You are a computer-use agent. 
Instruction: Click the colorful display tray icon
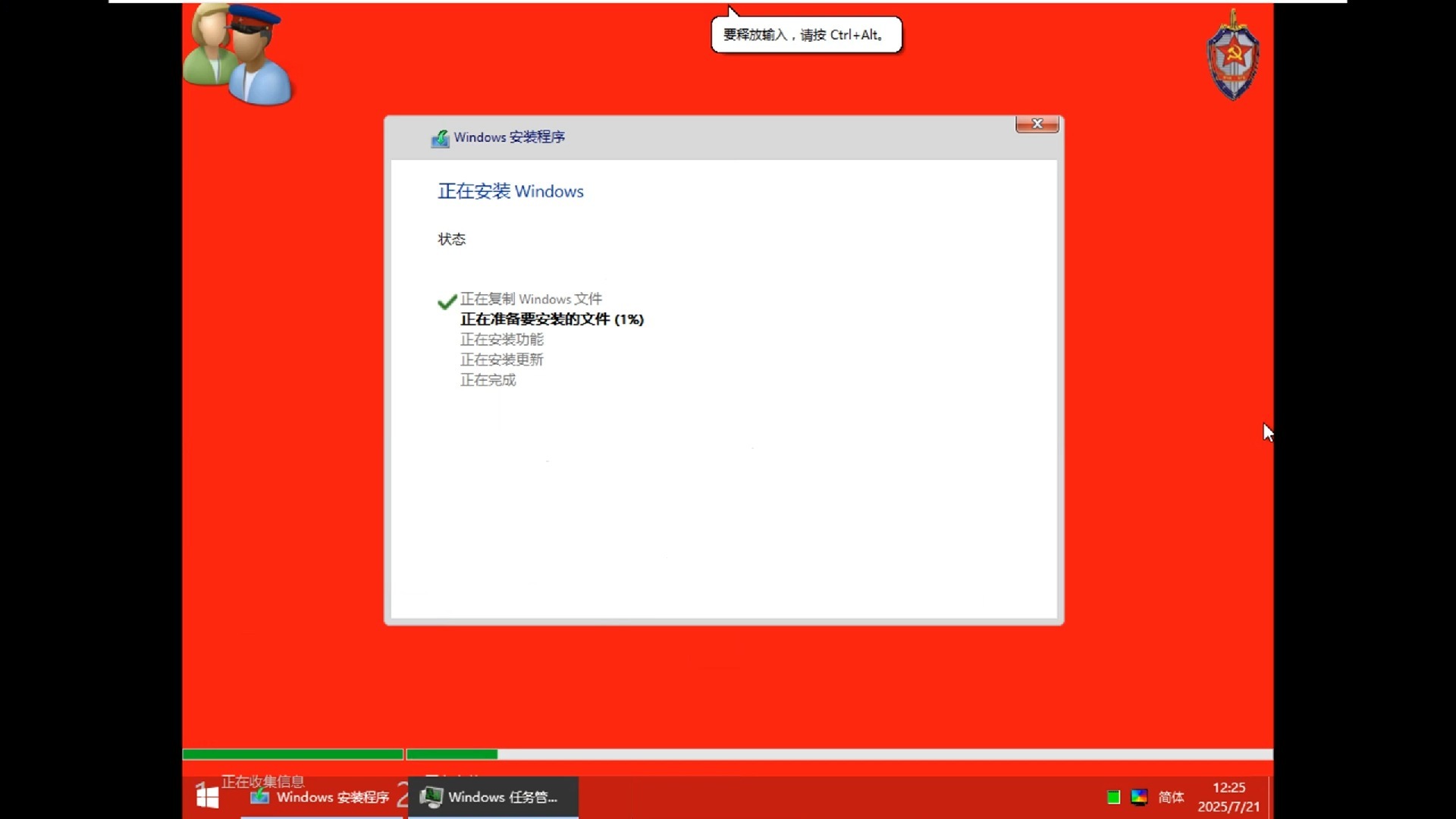pyautogui.click(x=1139, y=797)
